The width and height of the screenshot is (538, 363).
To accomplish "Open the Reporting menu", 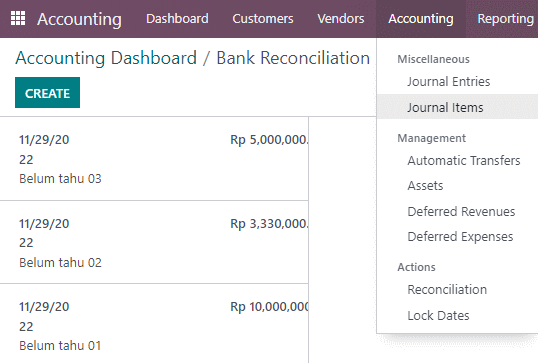I will tap(505, 19).
